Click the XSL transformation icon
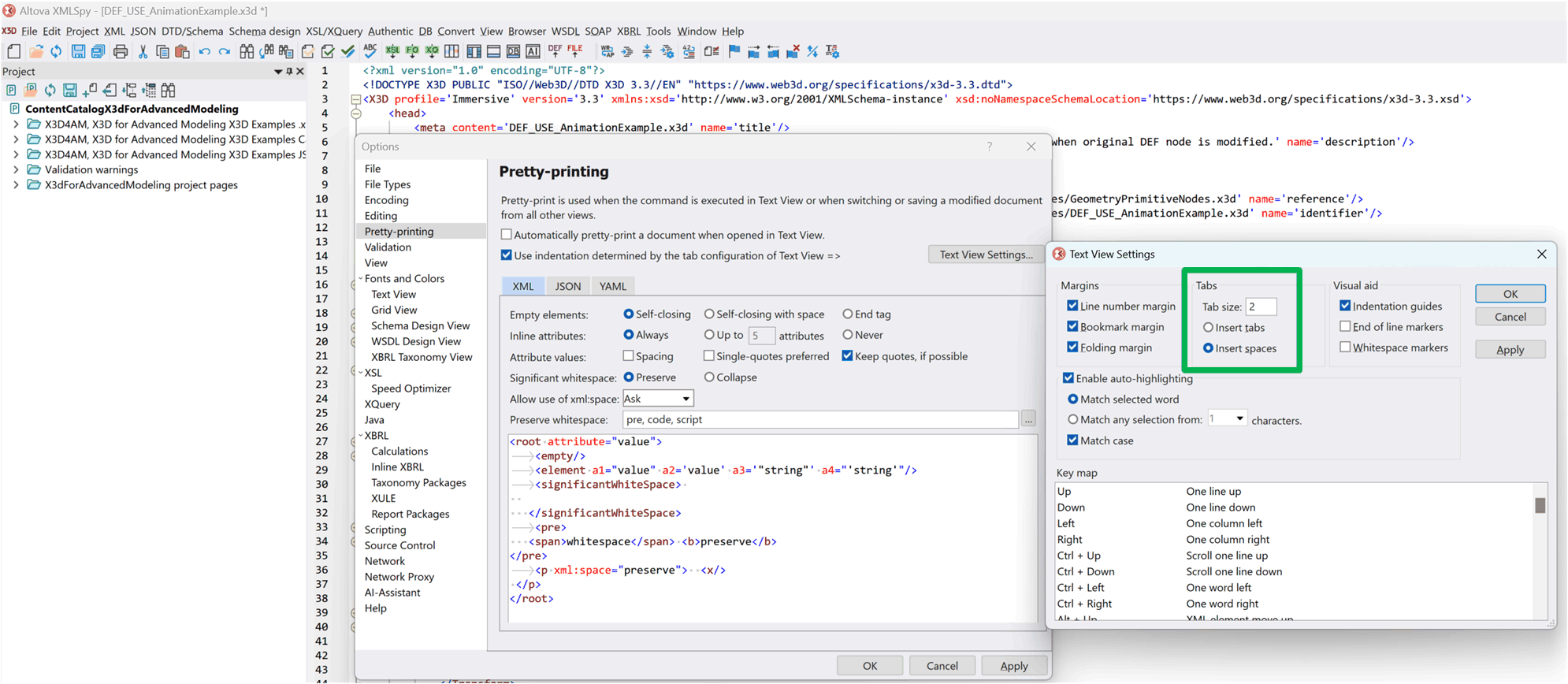The width and height of the screenshot is (1568, 684). (x=392, y=52)
